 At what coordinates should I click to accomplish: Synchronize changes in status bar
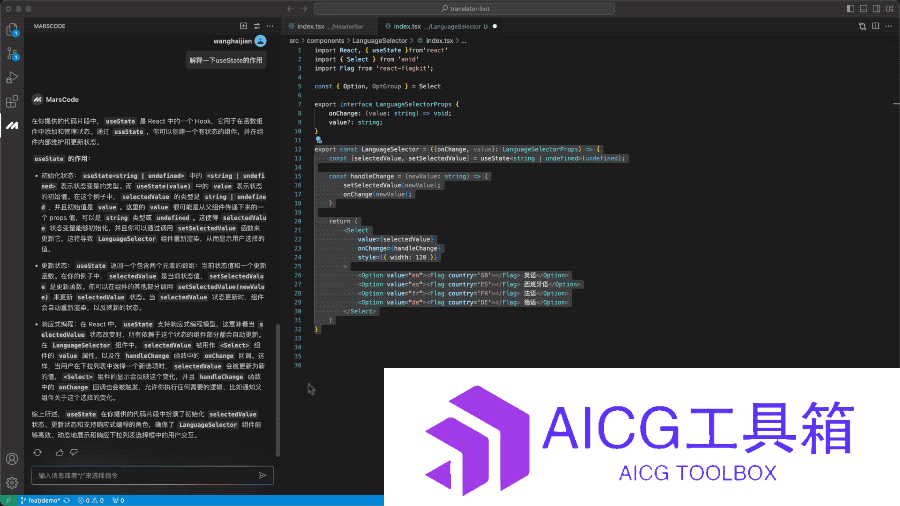click(67, 500)
